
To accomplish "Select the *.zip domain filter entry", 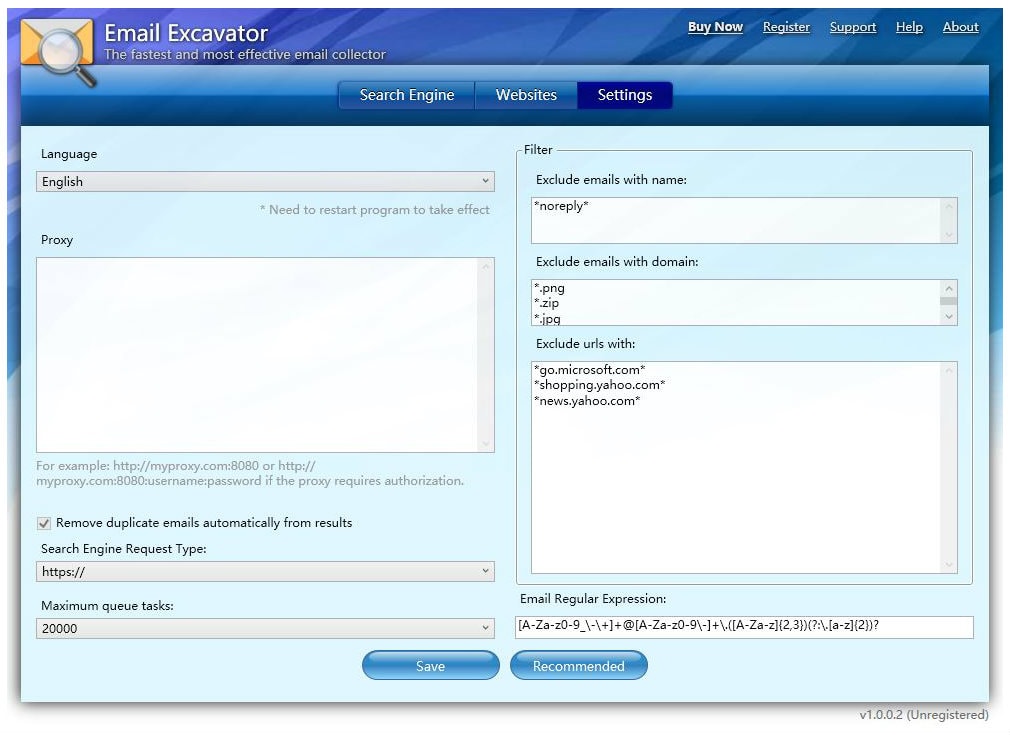I will tap(546, 303).
